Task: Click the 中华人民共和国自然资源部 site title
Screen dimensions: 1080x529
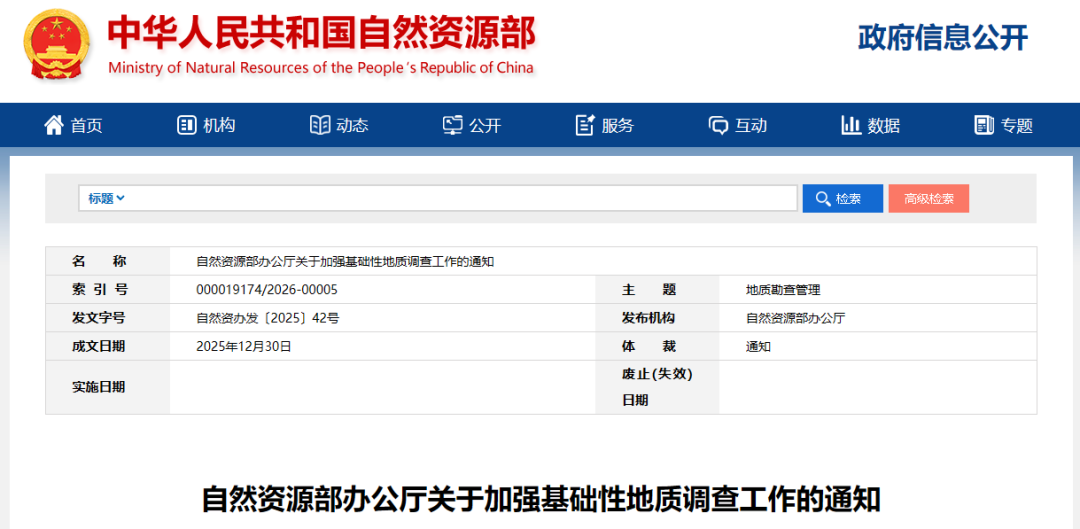Action: [x=321, y=34]
